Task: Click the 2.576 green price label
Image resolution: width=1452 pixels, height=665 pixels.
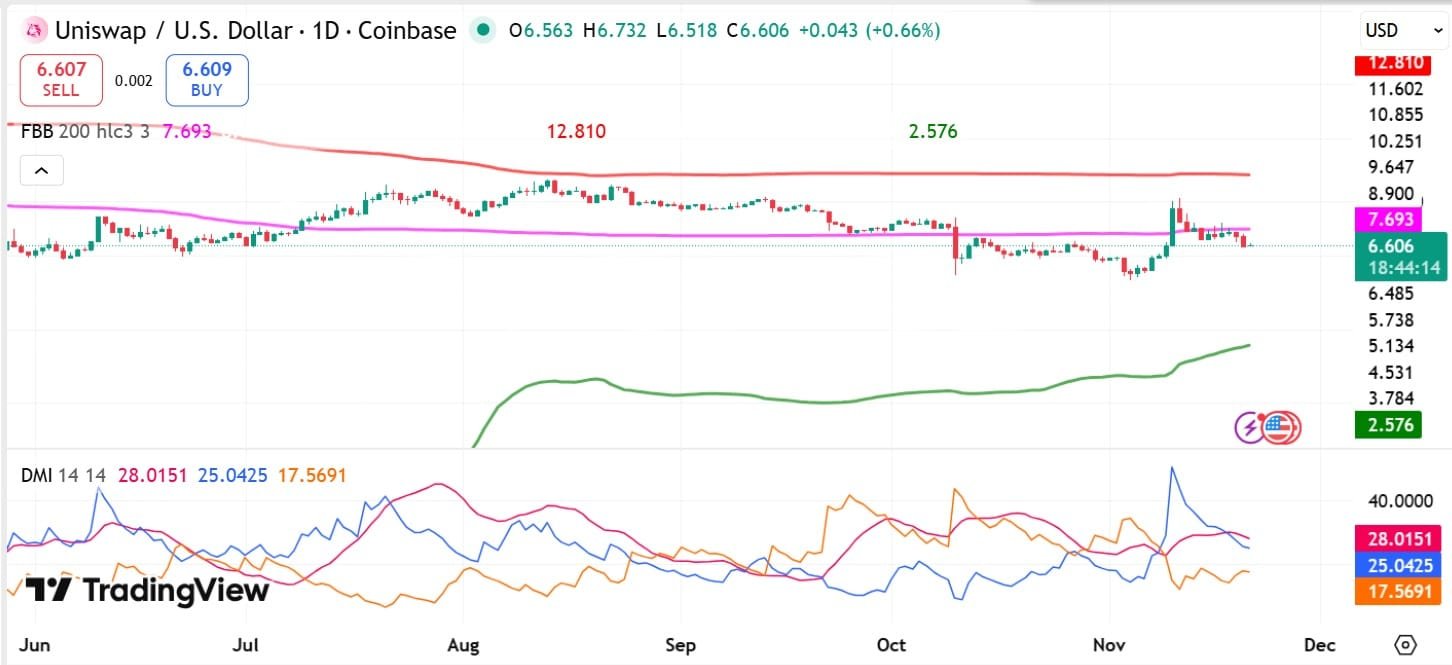Action: point(1389,425)
